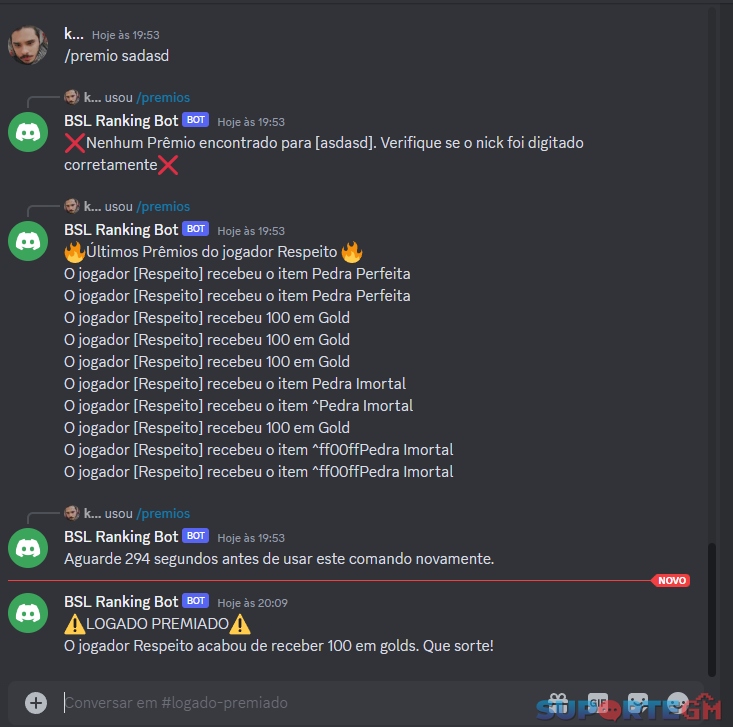
Task: Click BSL Ranking Bot name on LOGADO PREMIADO message
Action: [121, 601]
